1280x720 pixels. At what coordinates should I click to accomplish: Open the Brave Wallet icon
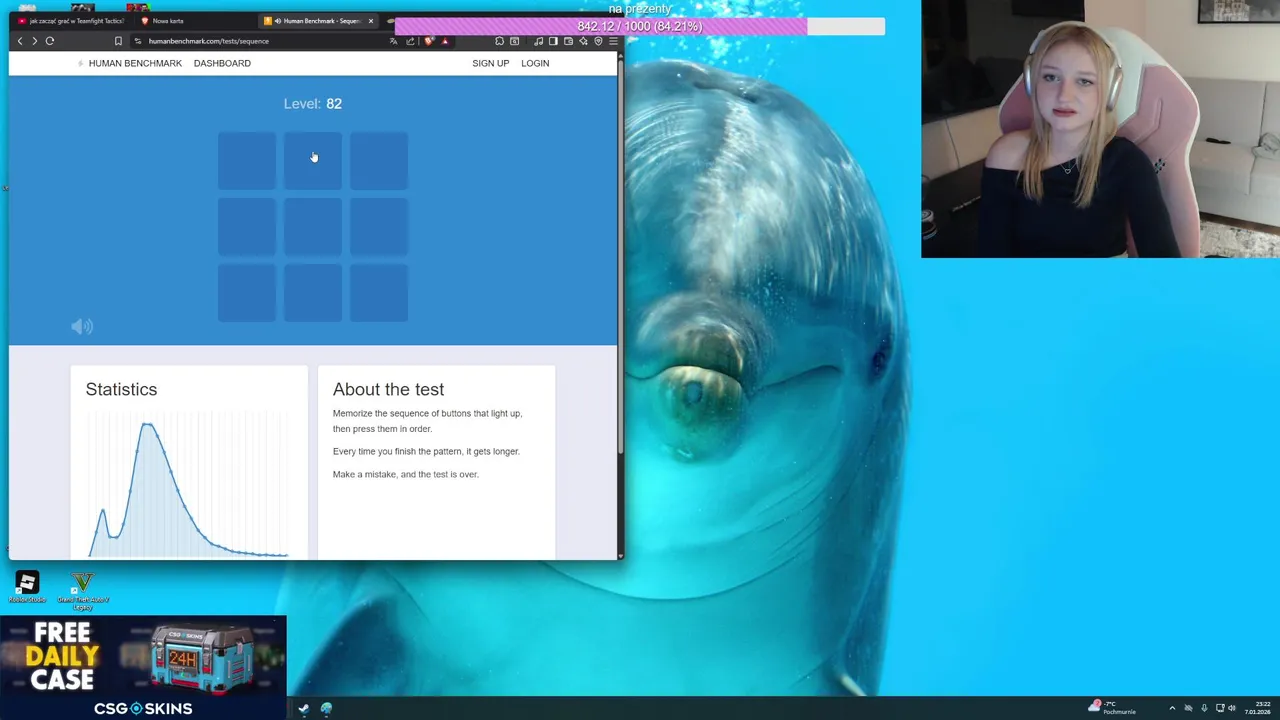568,41
